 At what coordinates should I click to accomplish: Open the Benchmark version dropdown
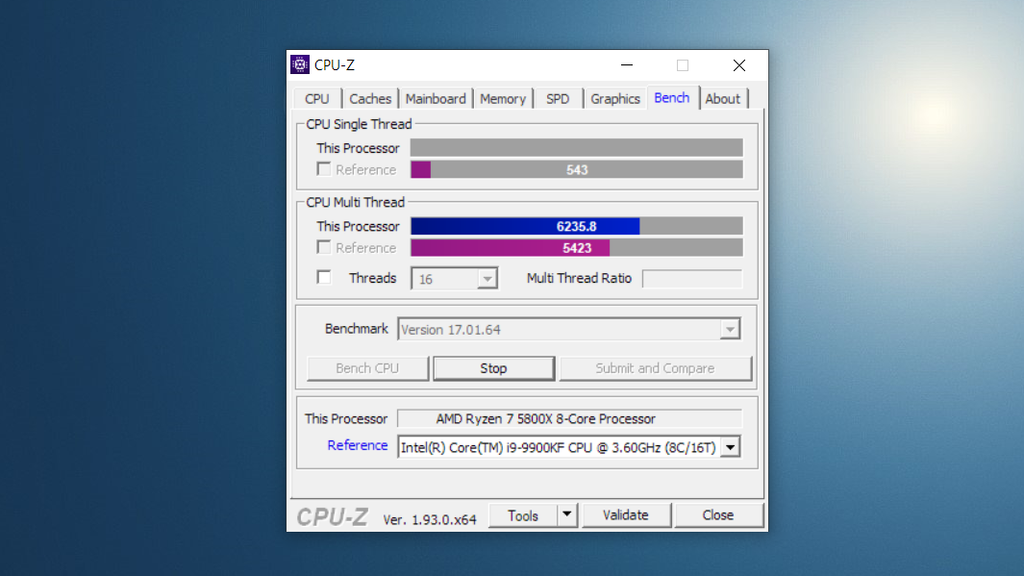[731, 328]
